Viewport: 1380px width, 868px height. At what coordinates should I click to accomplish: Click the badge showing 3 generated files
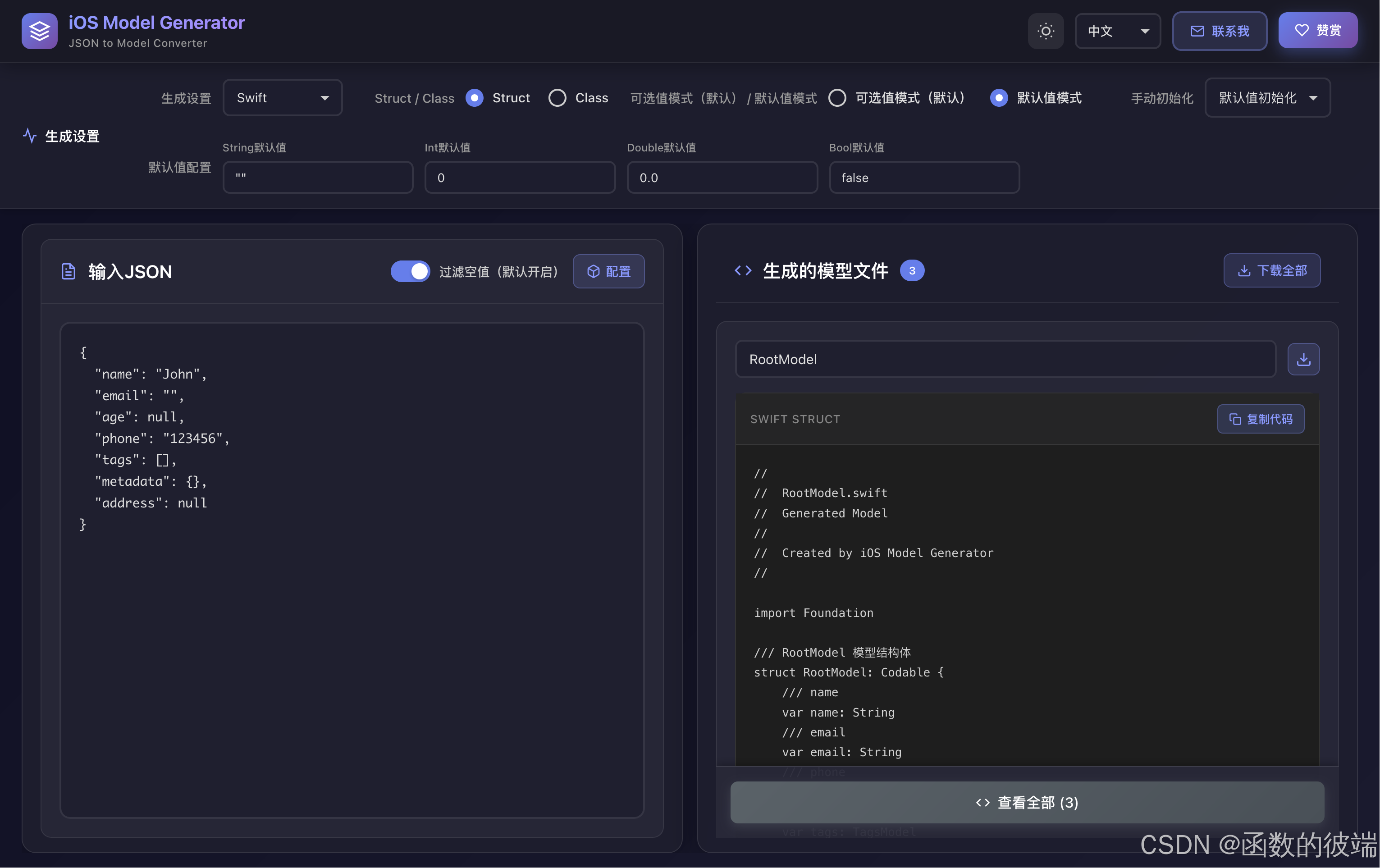912,270
